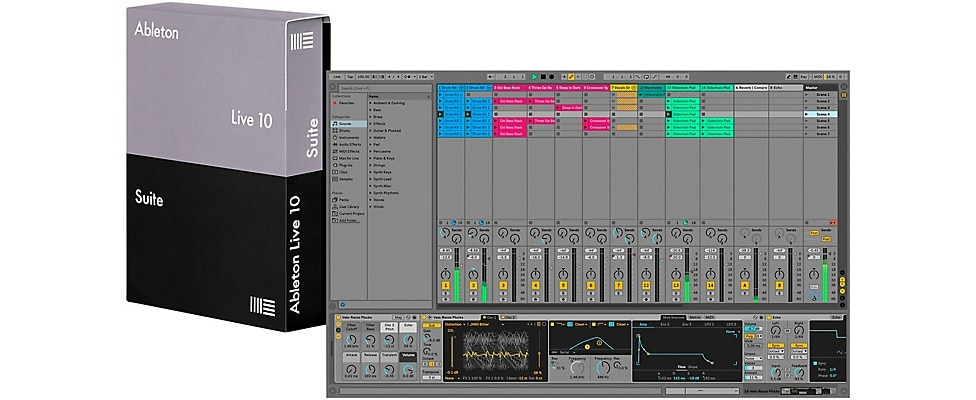Deactivate track 1 with its yellow activator

pyautogui.click(x=446, y=286)
